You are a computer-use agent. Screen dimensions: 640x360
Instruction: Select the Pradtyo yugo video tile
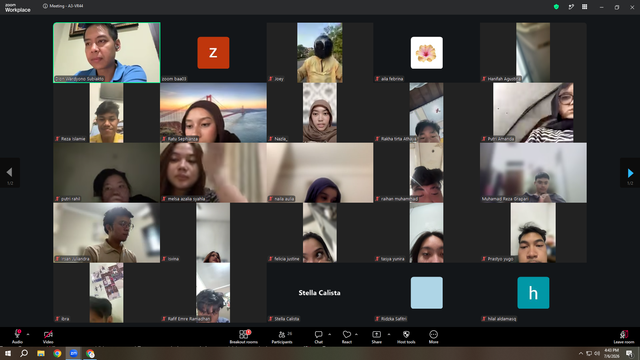click(533, 233)
